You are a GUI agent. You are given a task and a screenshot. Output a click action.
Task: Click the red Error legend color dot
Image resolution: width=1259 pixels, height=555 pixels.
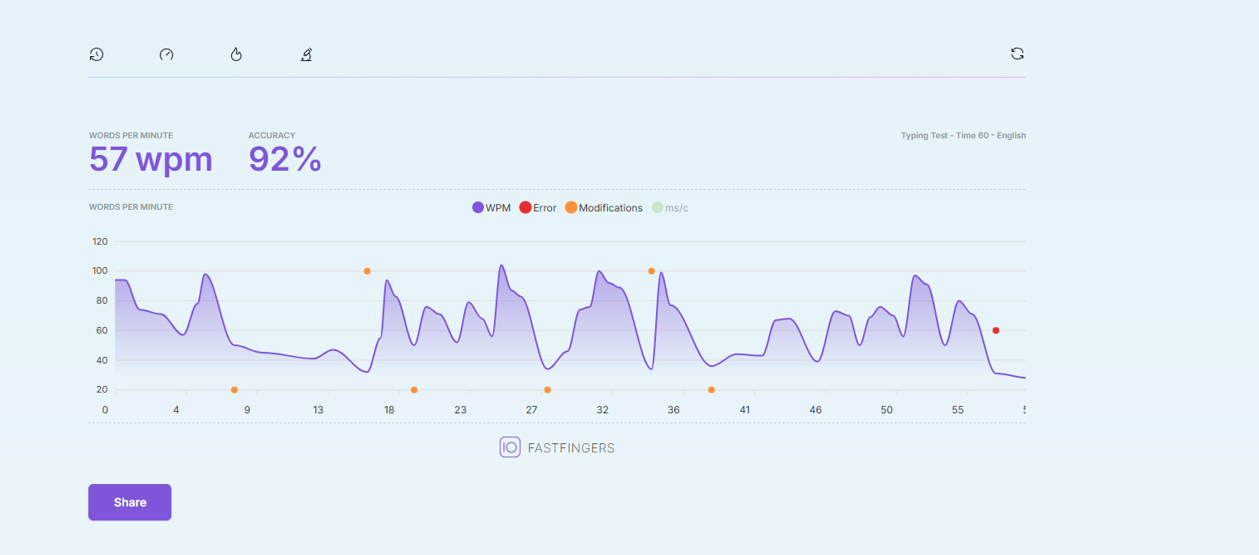click(x=525, y=208)
